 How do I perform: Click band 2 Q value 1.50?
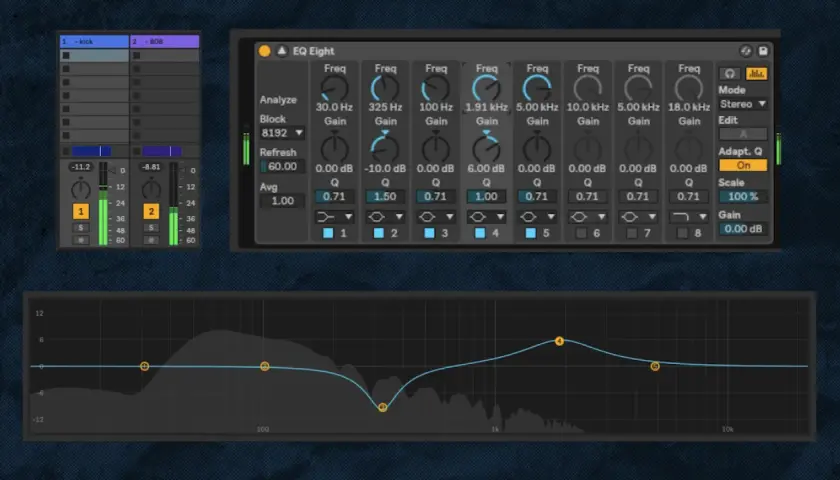tap(385, 197)
